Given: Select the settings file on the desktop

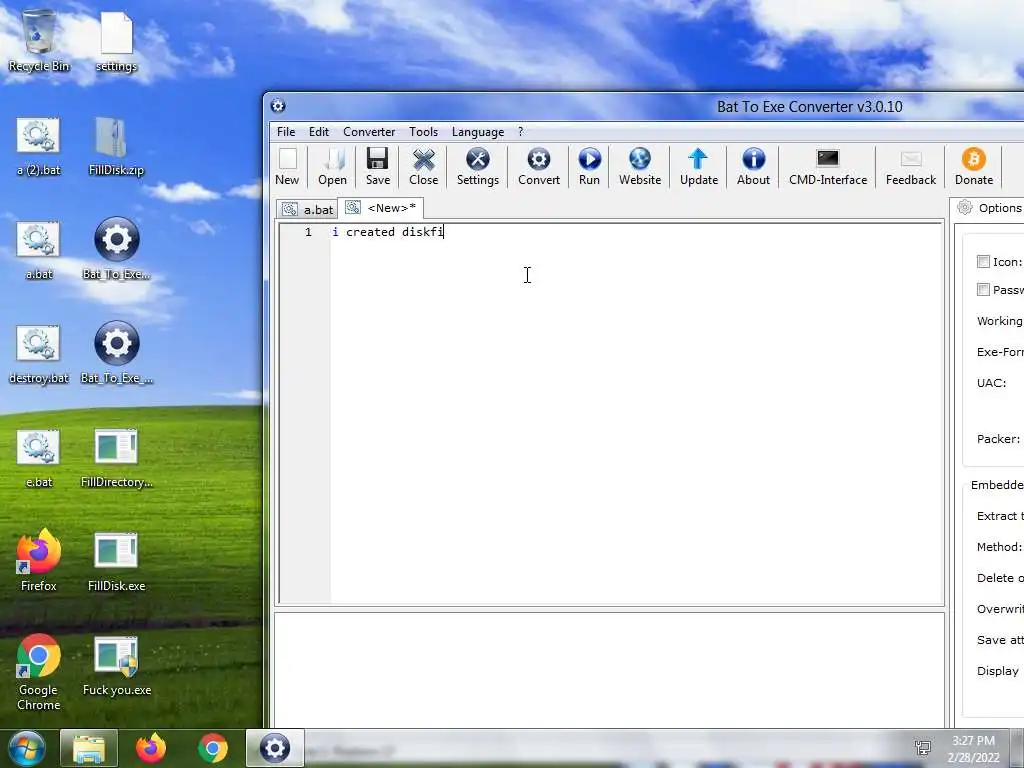Looking at the screenshot, I should click(116, 40).
